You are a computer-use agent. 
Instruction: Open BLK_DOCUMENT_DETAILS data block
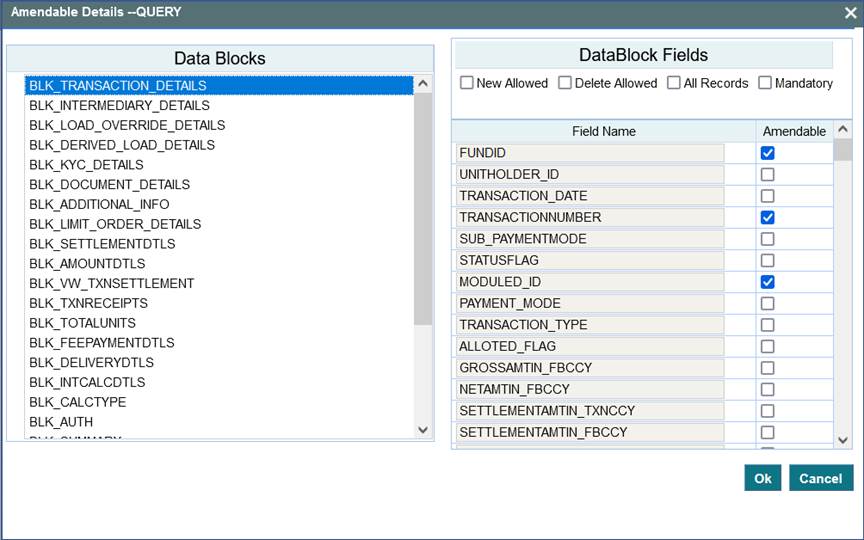point(219,185)
